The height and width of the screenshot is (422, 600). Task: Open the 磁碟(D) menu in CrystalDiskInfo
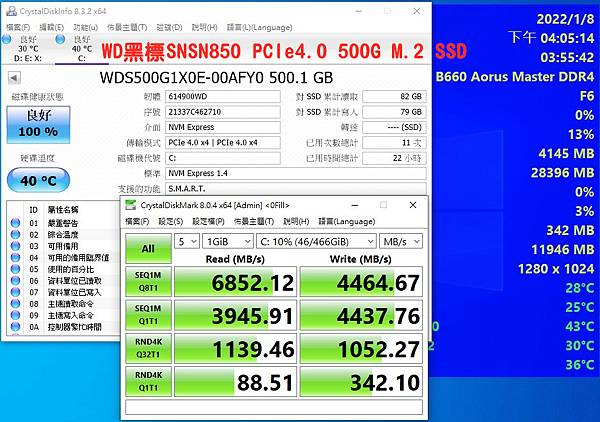coord(170,27)
